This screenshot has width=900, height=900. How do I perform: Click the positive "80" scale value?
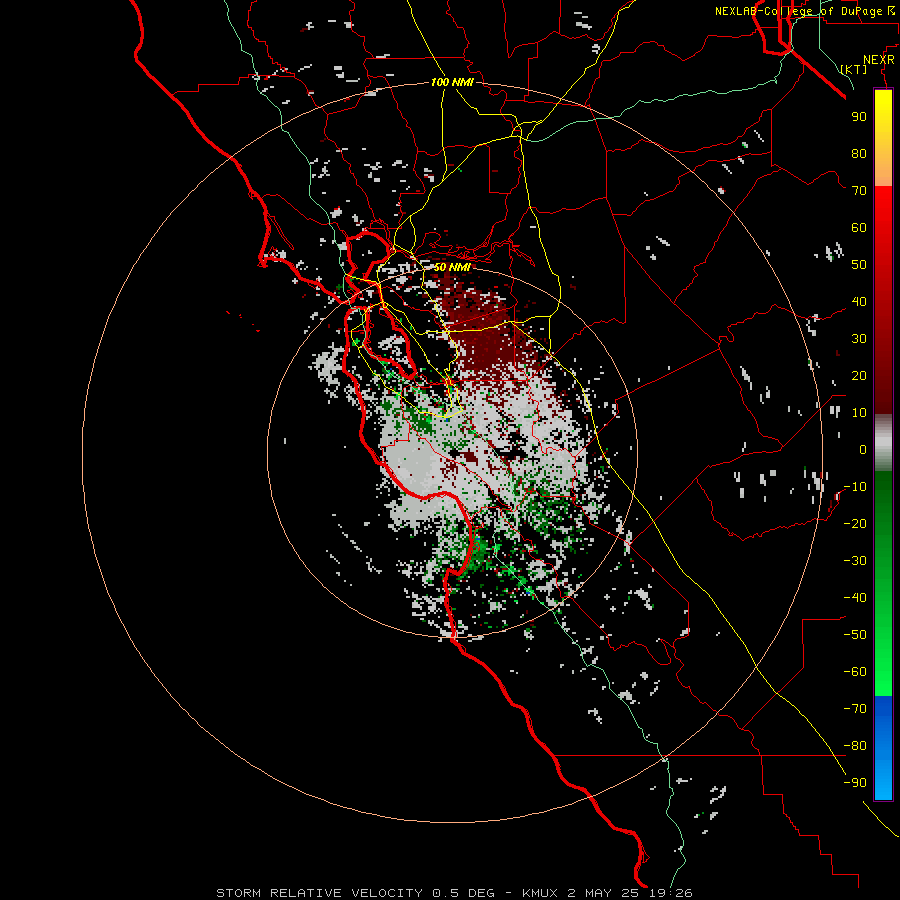[x=859, y=153]
